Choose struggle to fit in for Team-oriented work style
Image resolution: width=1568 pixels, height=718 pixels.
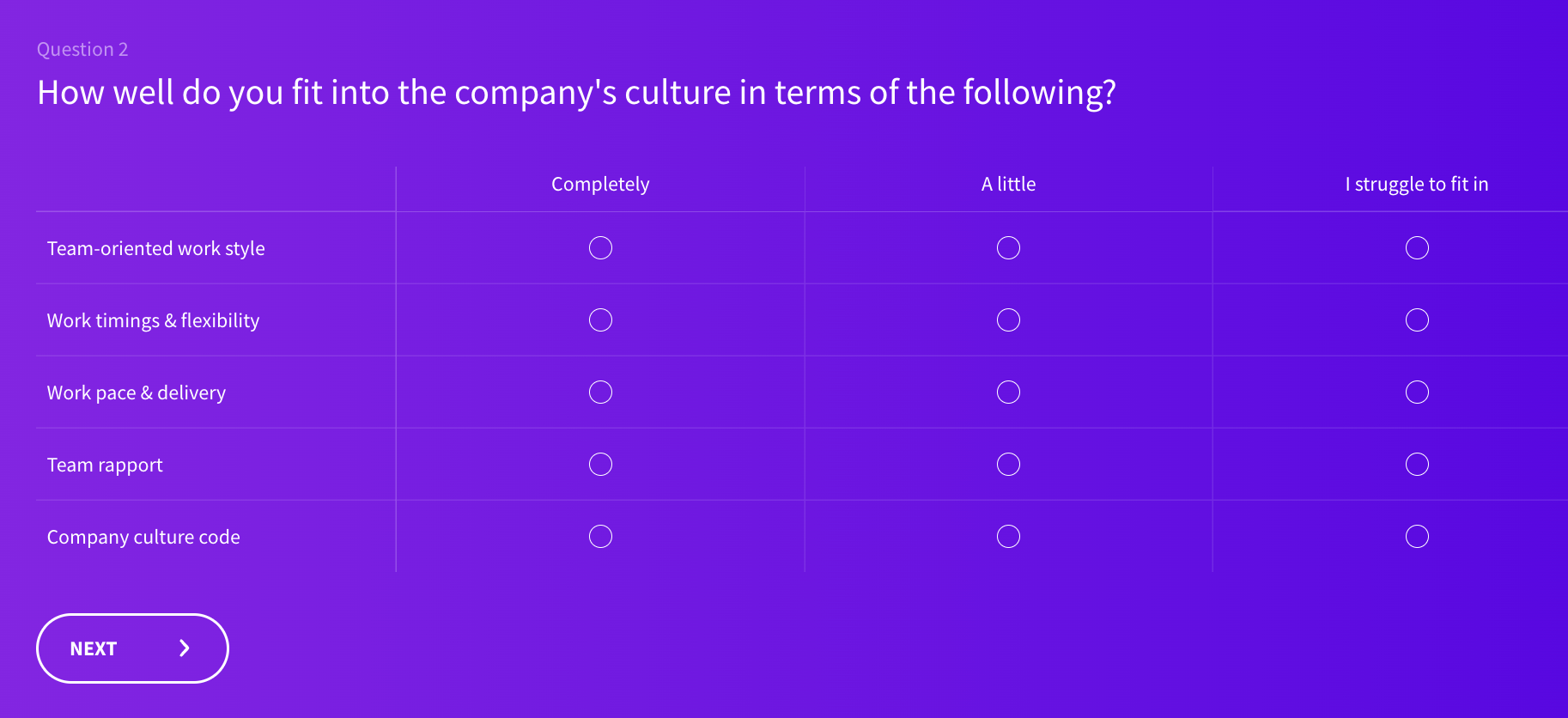pos(1417,248)
